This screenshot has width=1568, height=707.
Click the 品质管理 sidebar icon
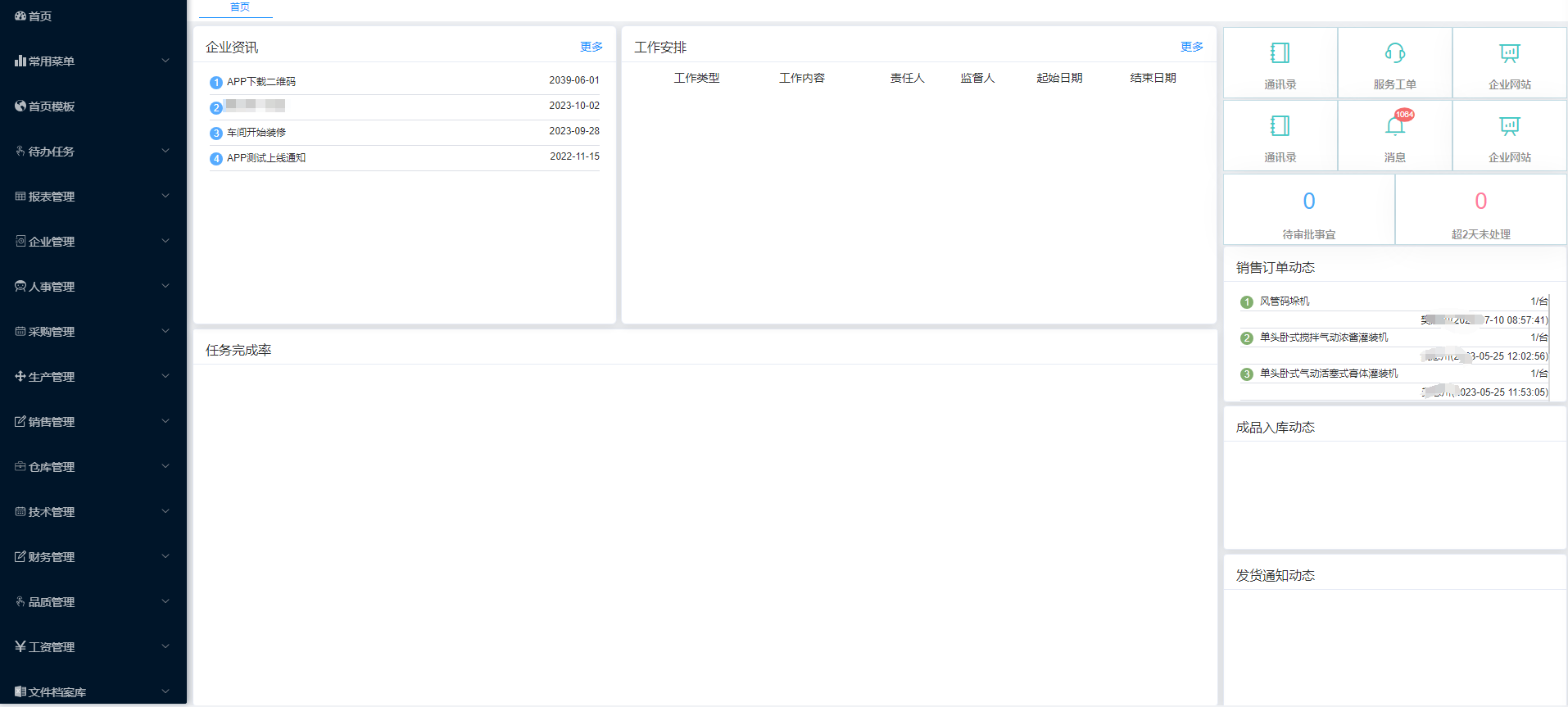pyautogui.click(x=20, y=601)
